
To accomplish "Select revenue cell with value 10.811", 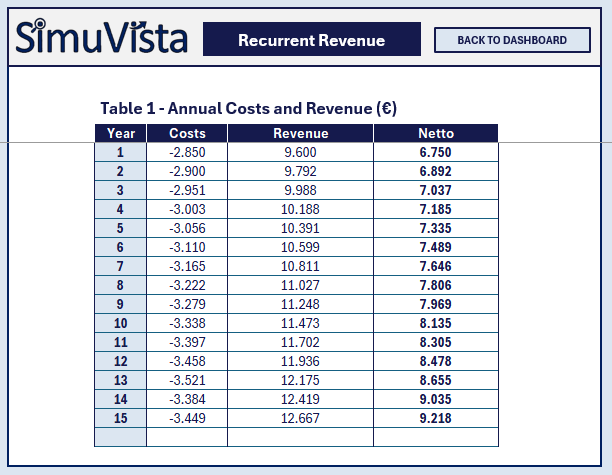I will coord(300,266).
